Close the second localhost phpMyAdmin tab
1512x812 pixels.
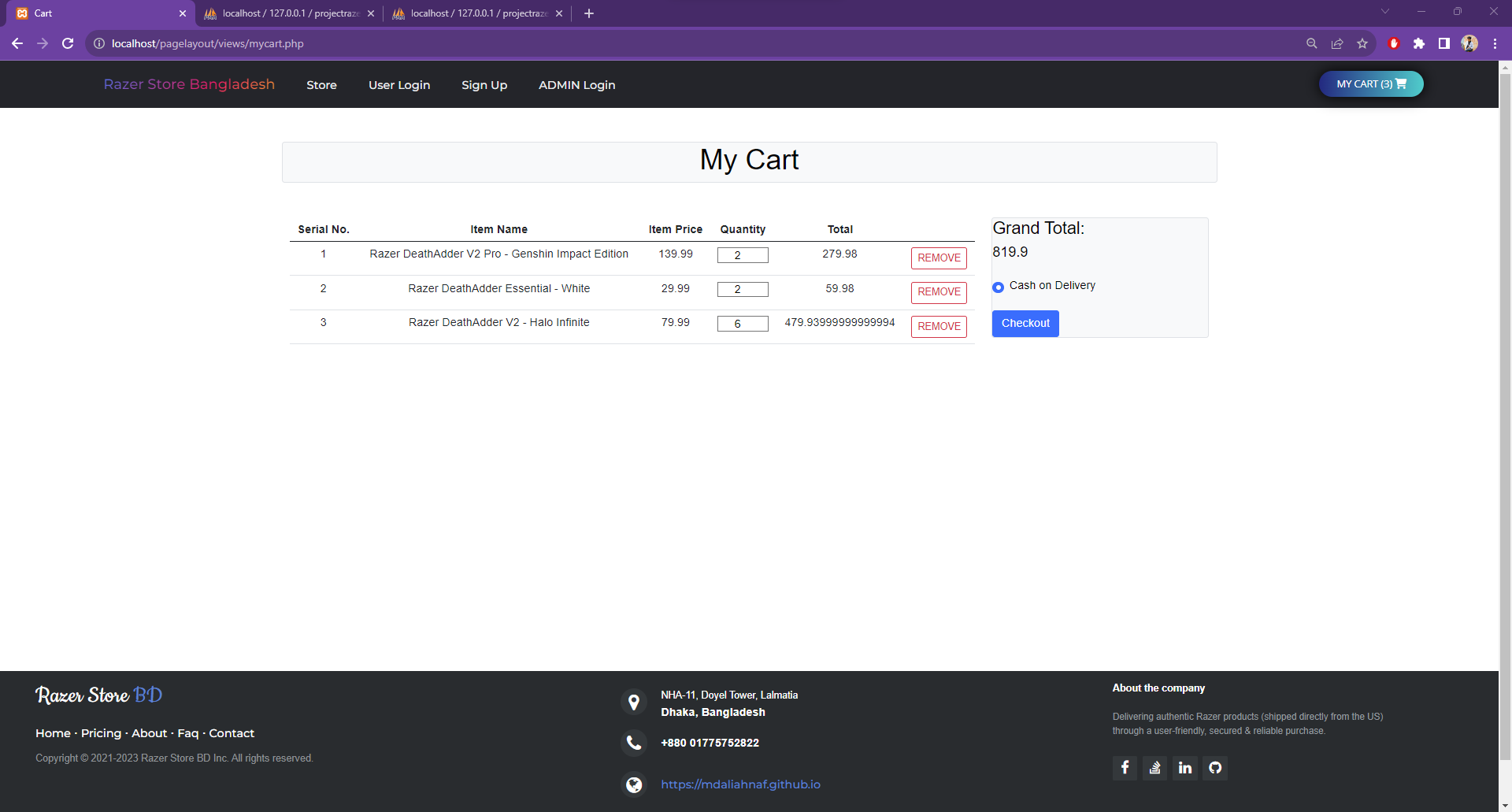click(x=370, y=13)
